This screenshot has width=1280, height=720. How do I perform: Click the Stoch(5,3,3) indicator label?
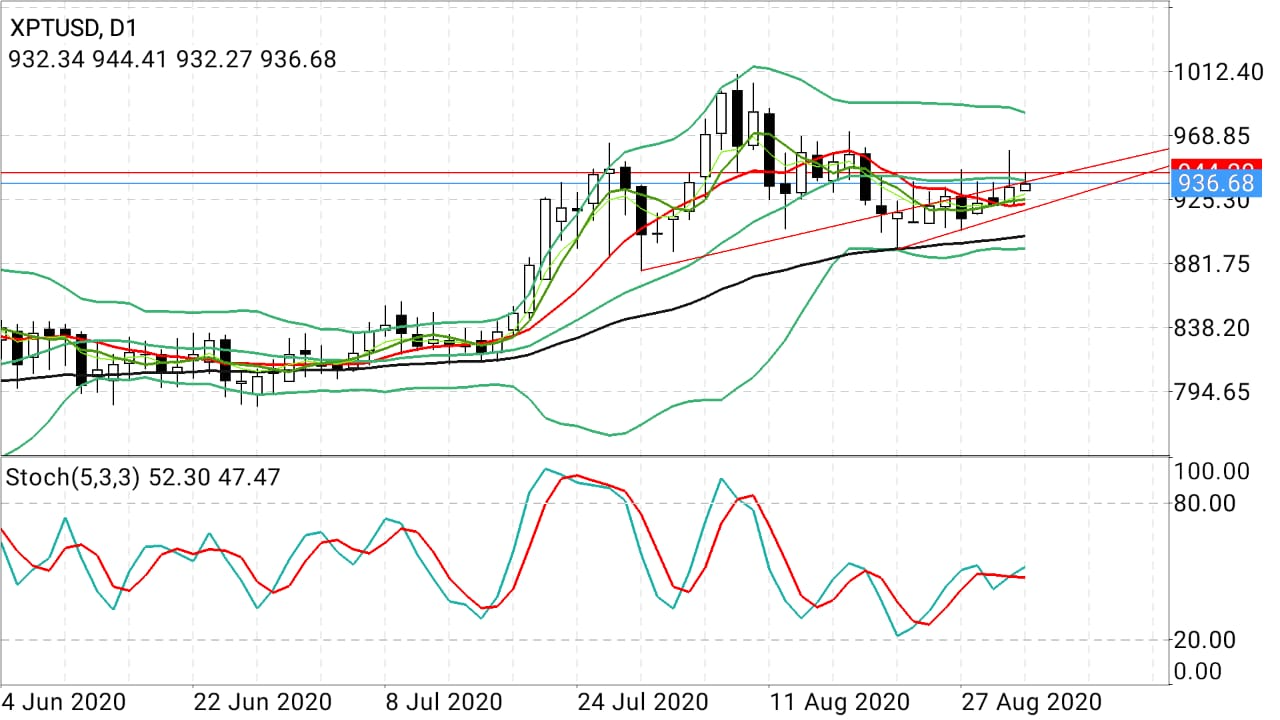pyautogui.click(x=143, y=477)
